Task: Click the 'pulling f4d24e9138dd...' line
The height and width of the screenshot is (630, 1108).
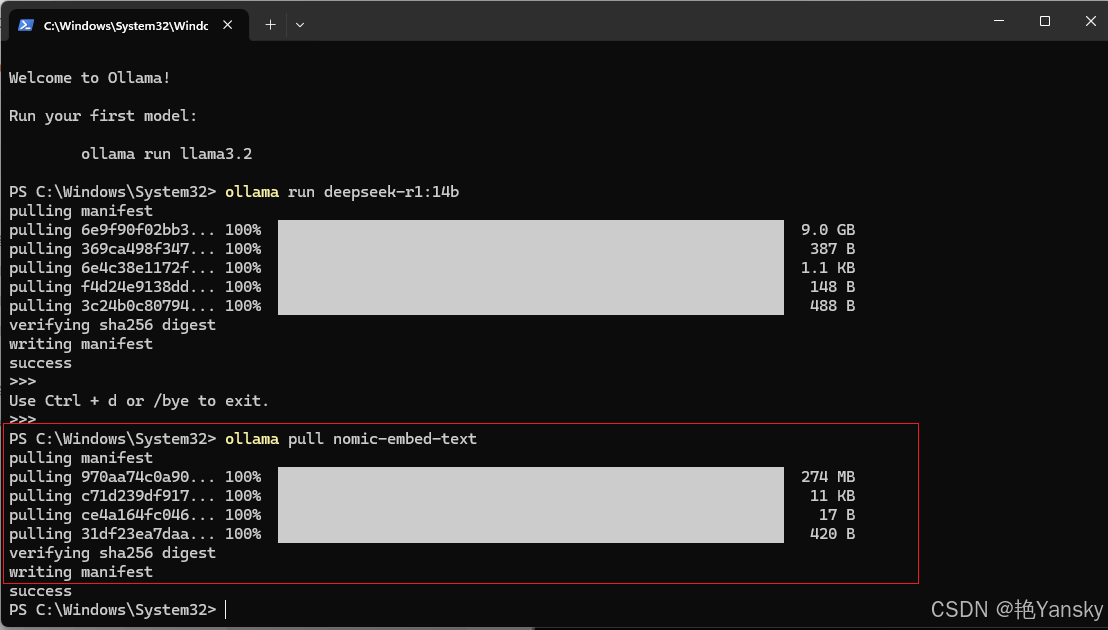Action: [135, 287]
